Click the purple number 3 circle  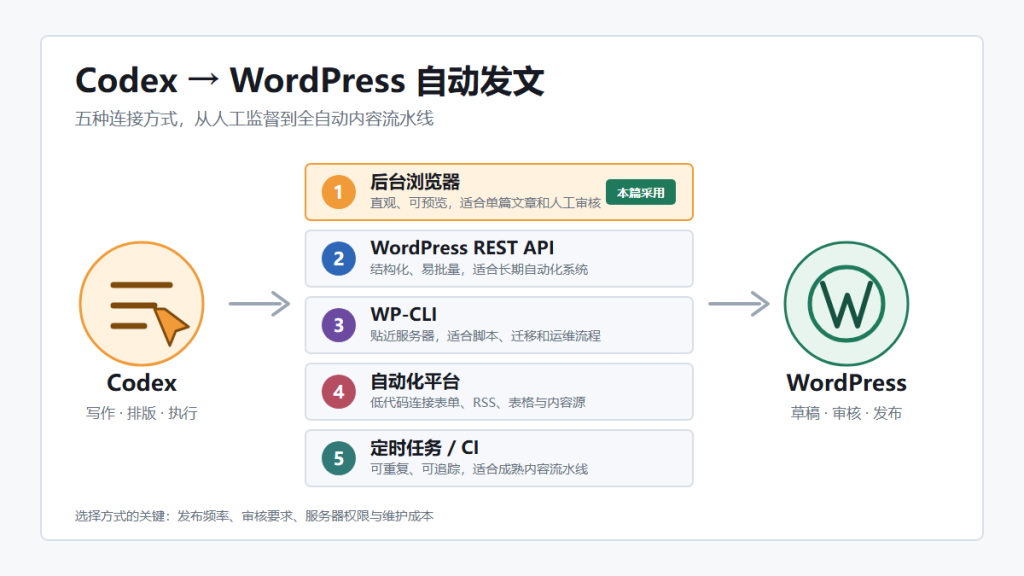click(x=338, y=325)
